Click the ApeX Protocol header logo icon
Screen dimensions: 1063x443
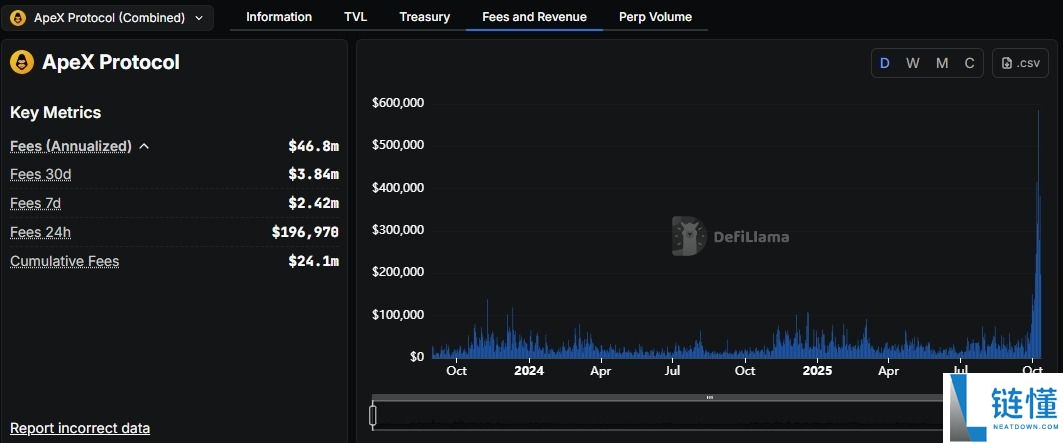click(22, 62)
